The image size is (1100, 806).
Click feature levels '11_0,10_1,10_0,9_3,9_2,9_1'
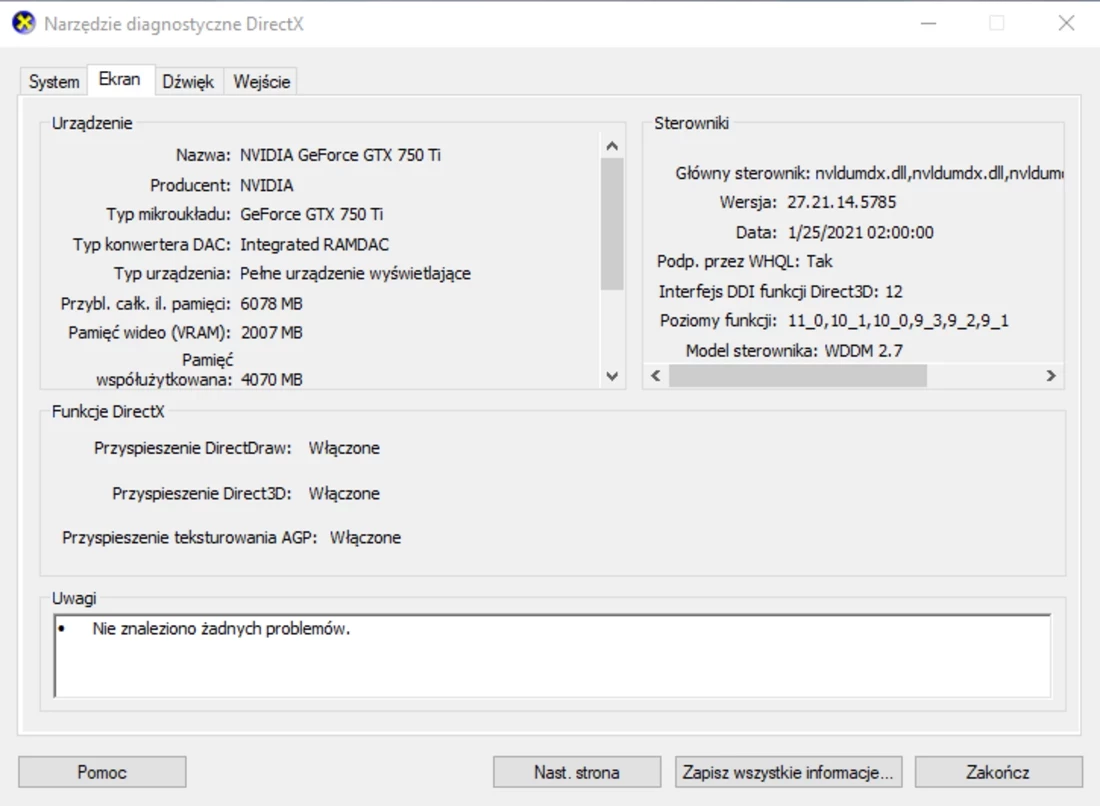point(897,321)
